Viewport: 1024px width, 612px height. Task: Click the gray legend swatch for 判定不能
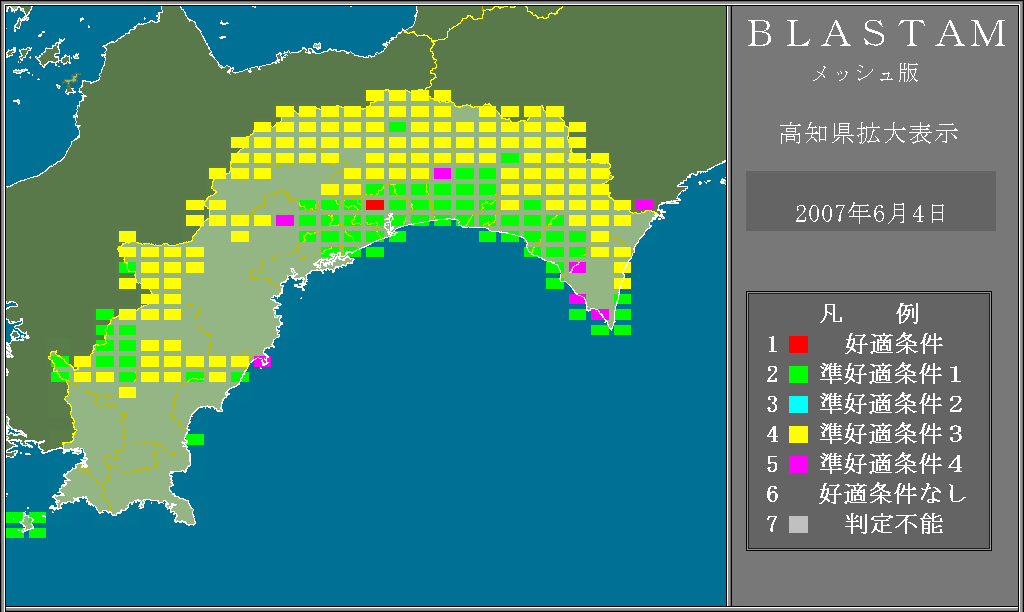(x=798, y=524)
